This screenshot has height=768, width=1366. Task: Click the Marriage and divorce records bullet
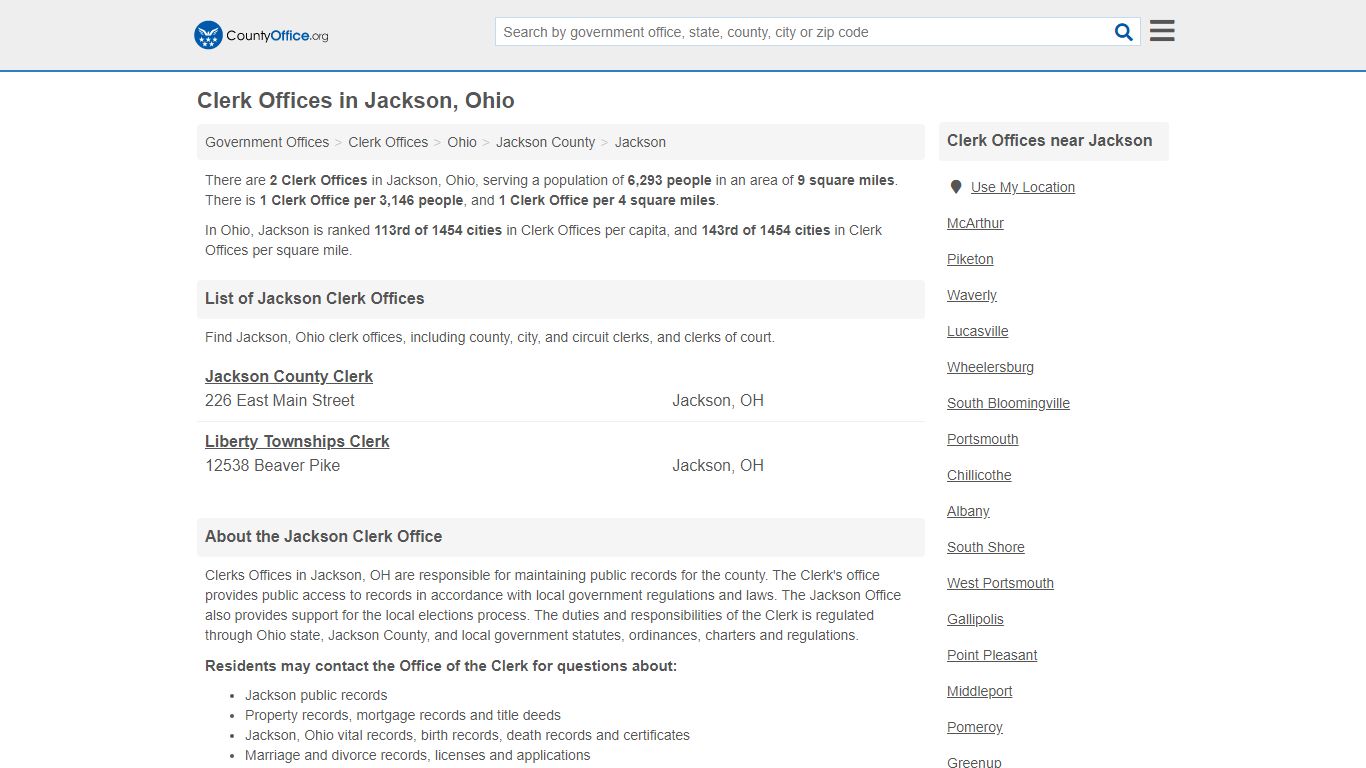[418, 755]
